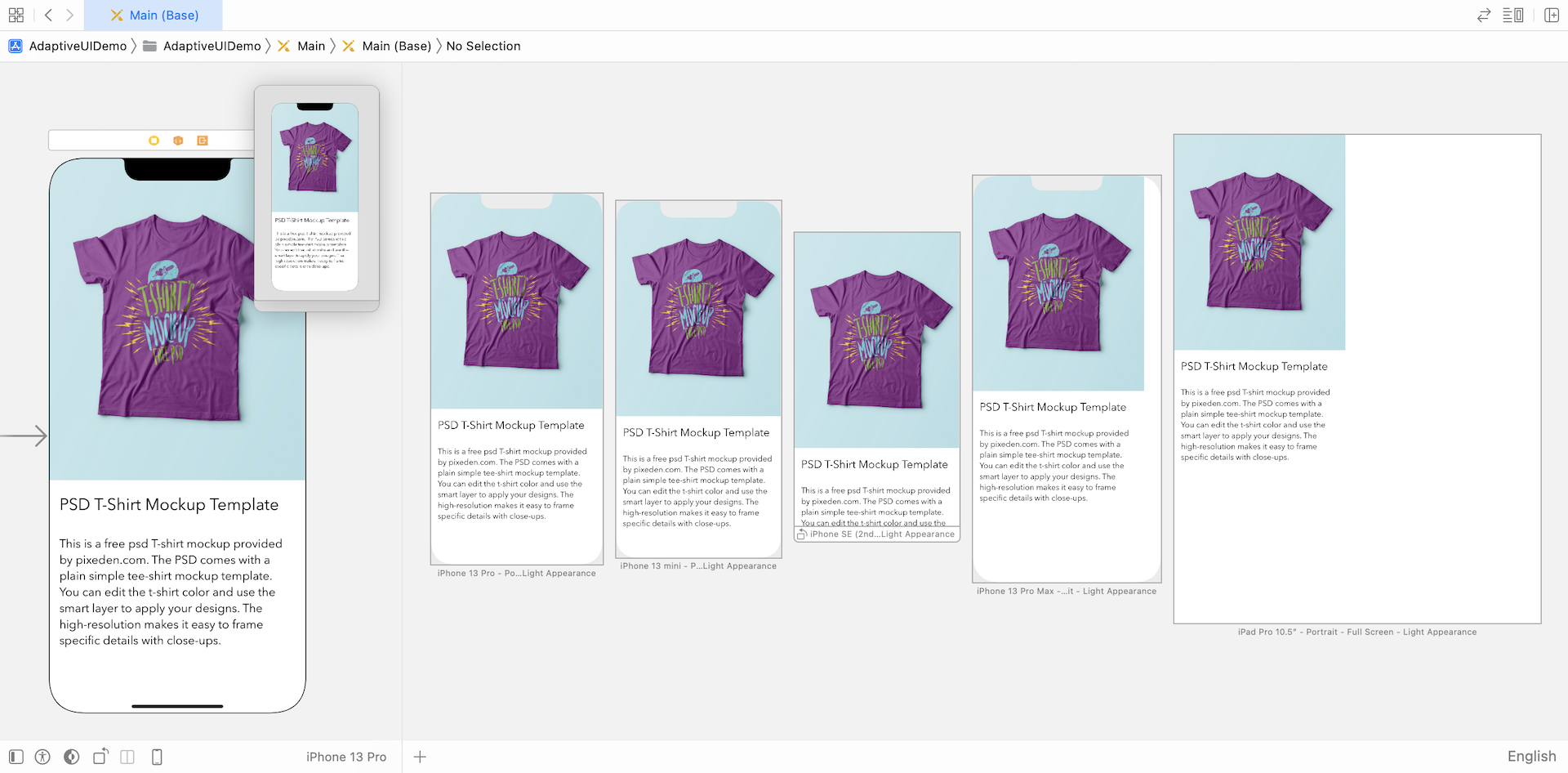Toggle the document outline sidebar
Image resolution: width=1568 pixels, height=773 pixels.
click(x=16, y=757)
